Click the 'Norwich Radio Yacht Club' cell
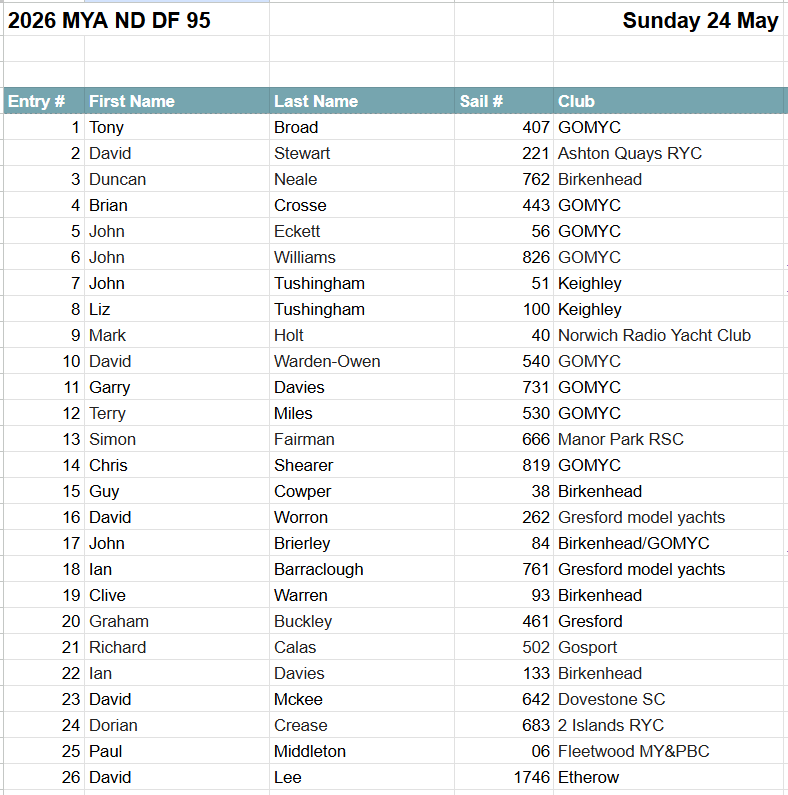788x795 pixels. [654, 335]
